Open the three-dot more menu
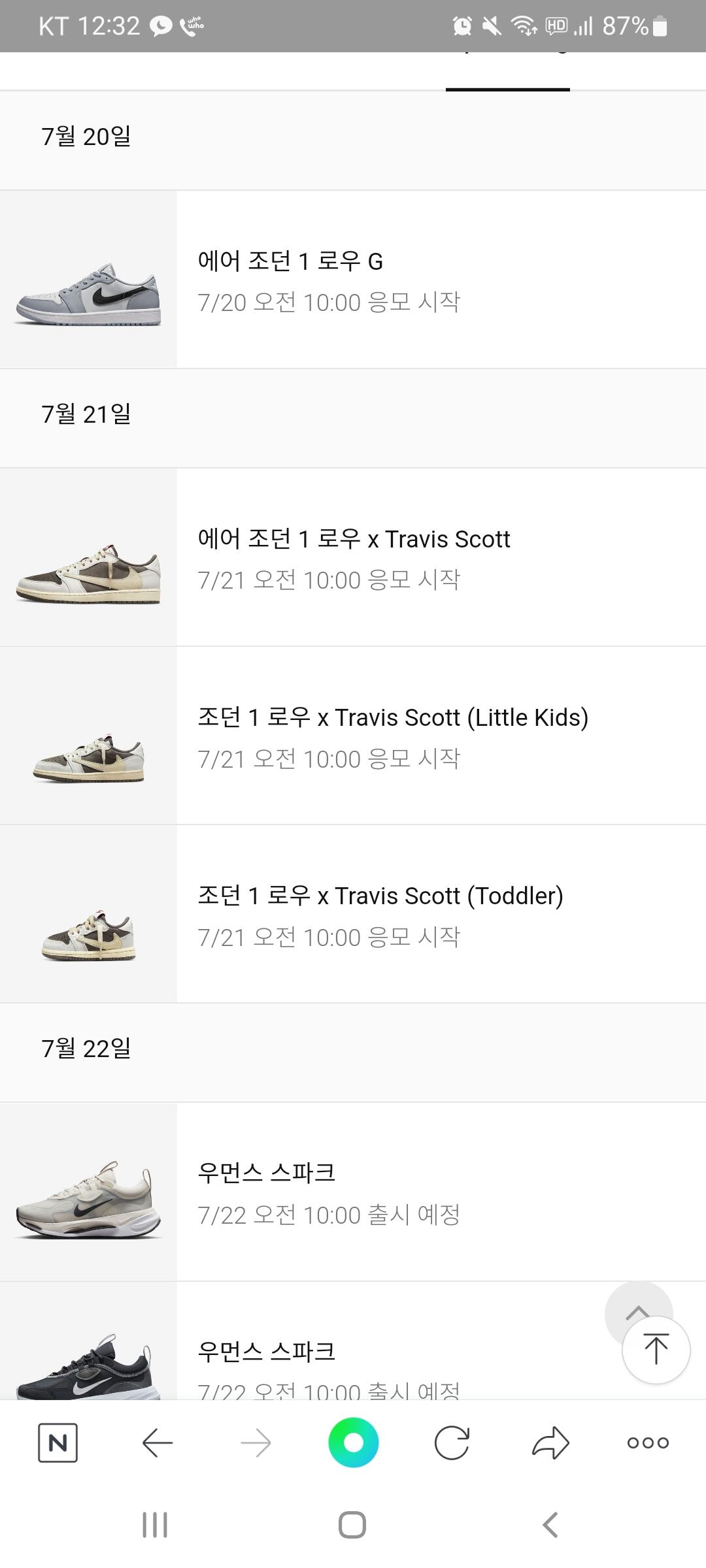Viewport: 706px width, 1568px height. (648, 1443)
